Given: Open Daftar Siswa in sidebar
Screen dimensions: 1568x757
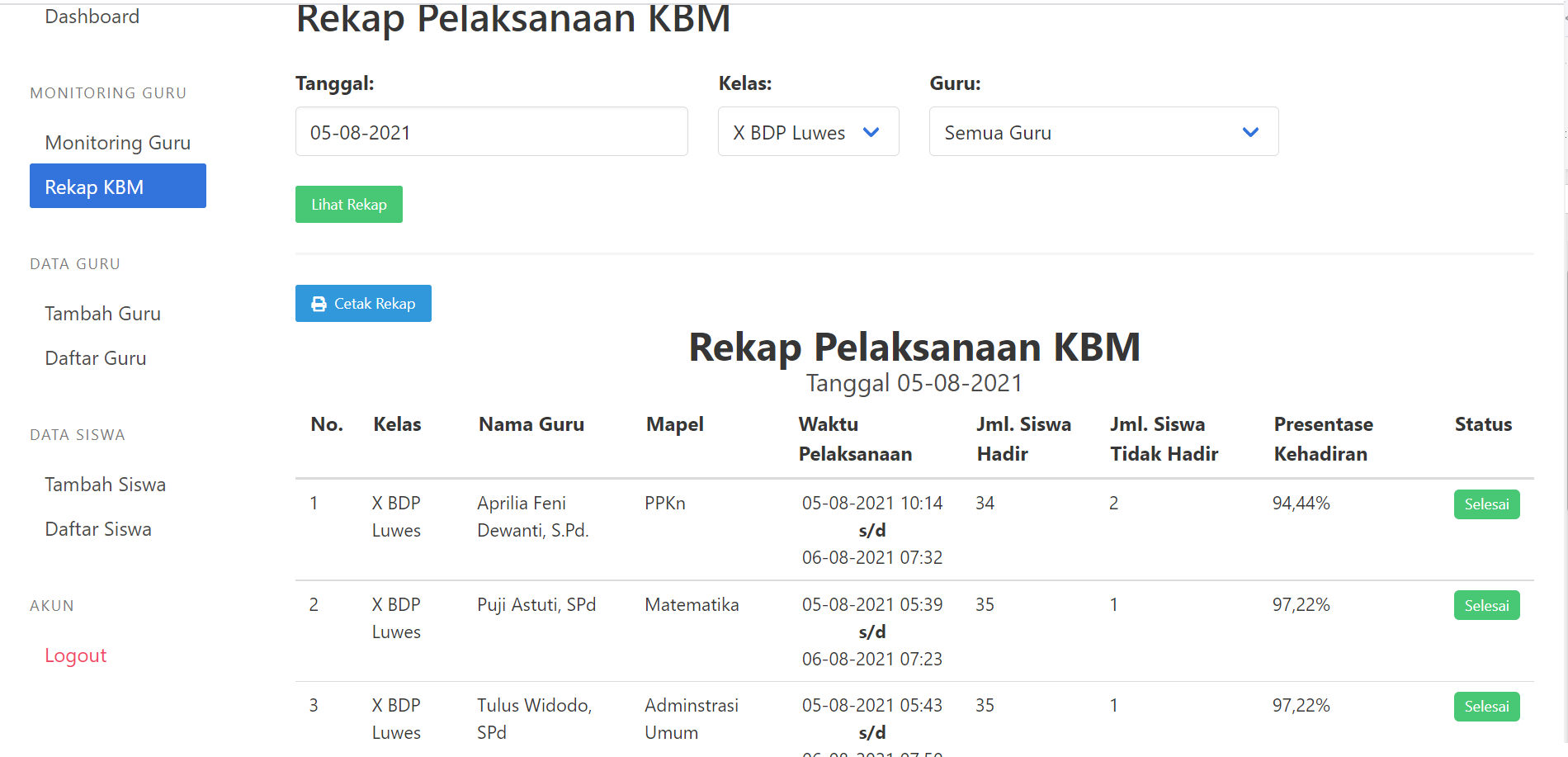Looking at the screenshot, I should 98,529.
